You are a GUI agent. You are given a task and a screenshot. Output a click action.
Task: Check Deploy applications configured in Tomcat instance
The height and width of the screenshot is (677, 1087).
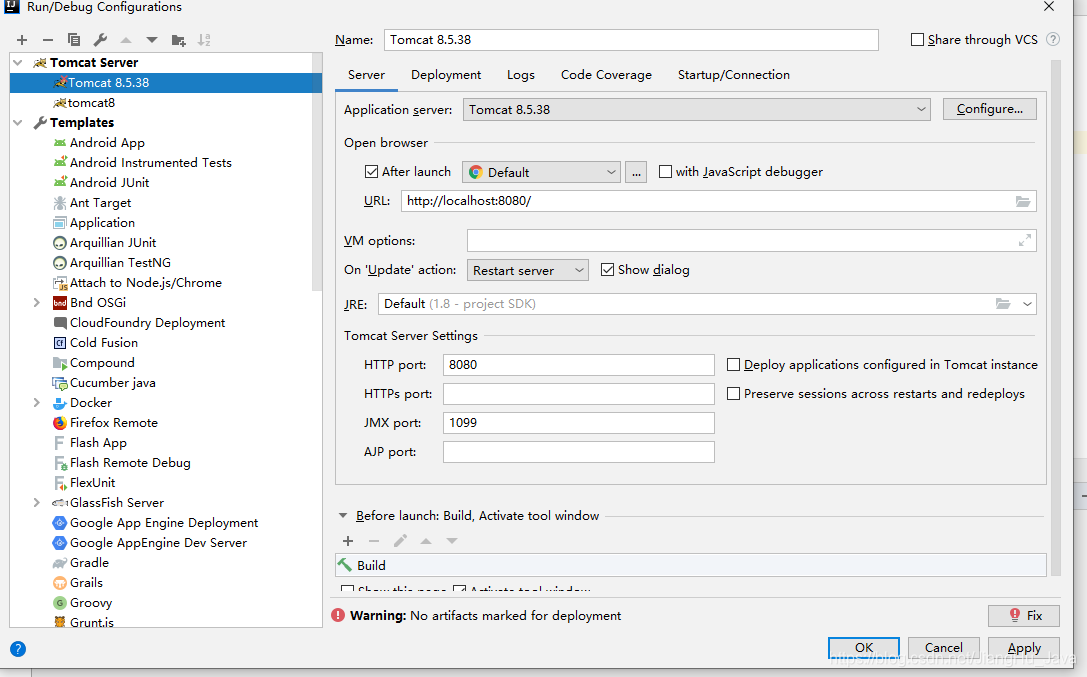(733, 364)
